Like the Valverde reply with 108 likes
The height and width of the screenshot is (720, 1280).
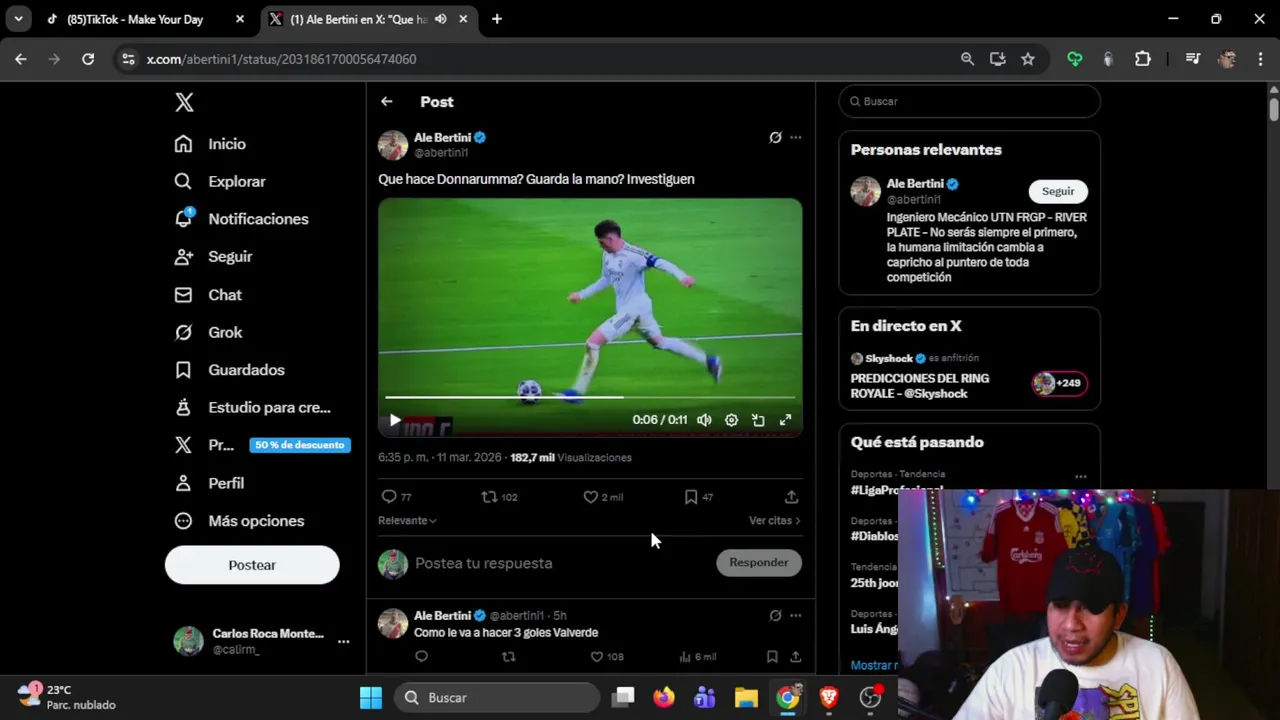pos(597,657)
